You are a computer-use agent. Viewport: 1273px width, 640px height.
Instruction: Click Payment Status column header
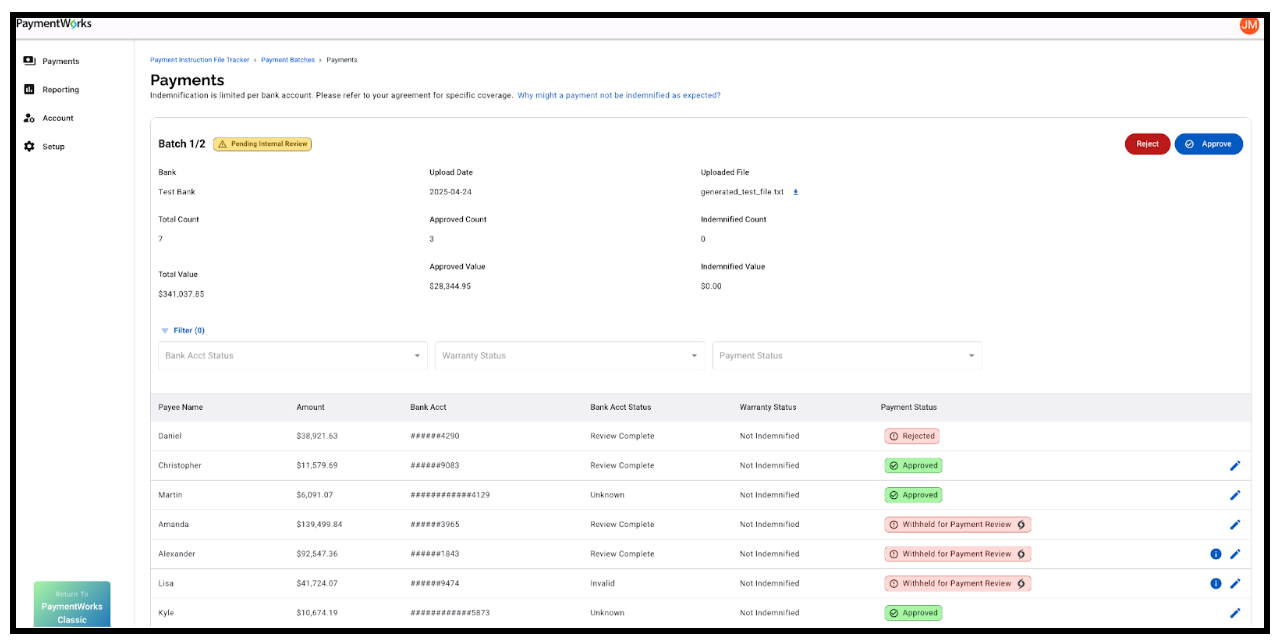point(909,407)
